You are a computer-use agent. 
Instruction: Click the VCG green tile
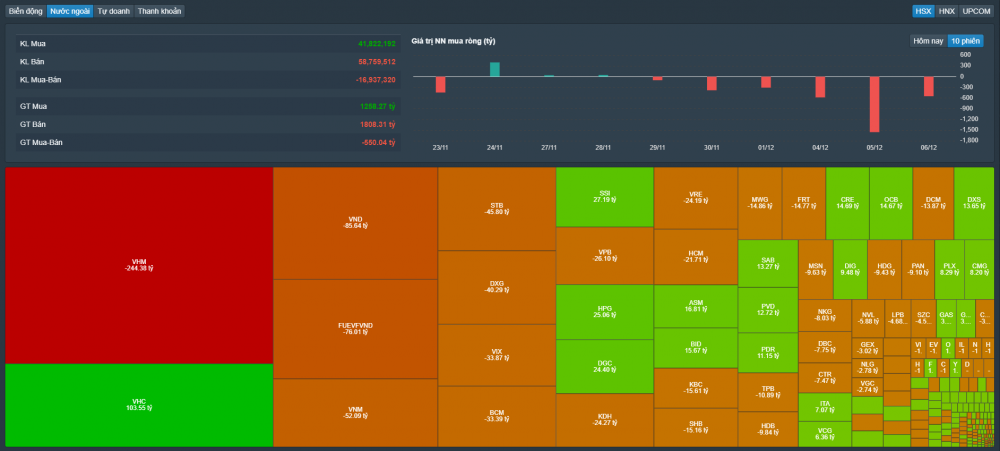tap(825, 434)
